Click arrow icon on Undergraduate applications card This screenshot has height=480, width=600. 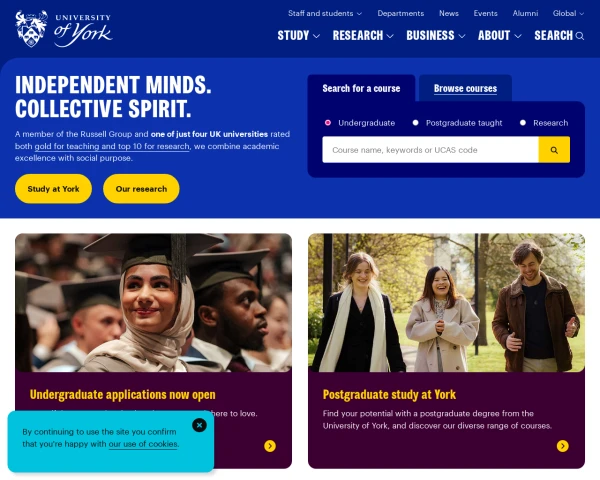[270, 446]
